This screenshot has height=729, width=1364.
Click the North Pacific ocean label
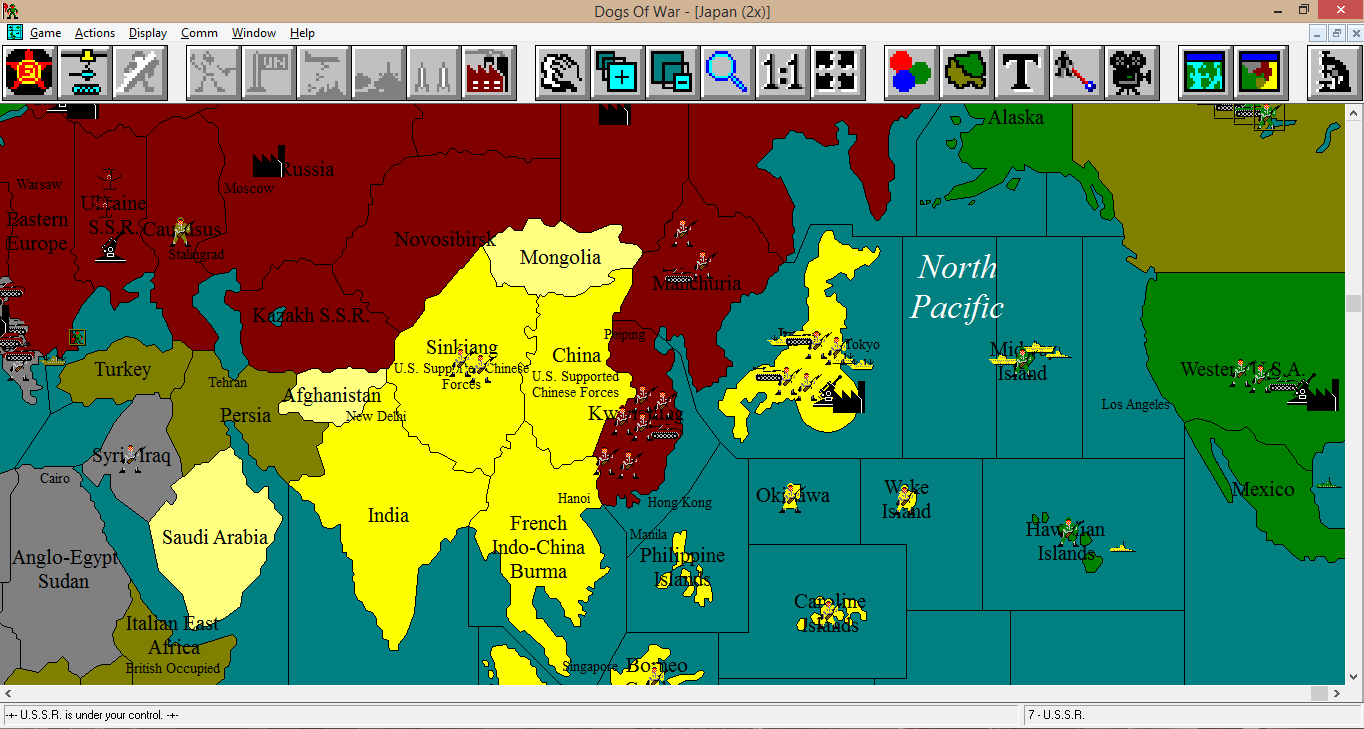[957, 287]
